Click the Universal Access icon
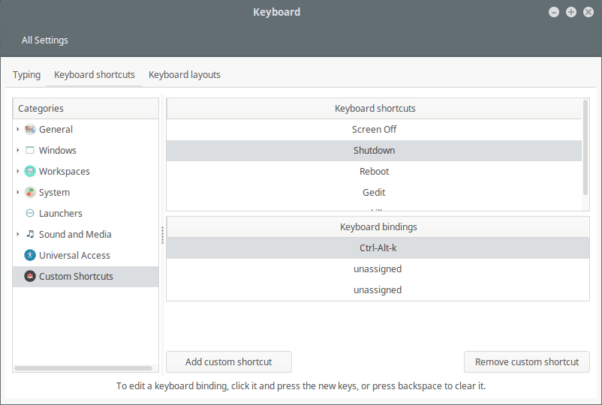 click(x=30, y=255)
